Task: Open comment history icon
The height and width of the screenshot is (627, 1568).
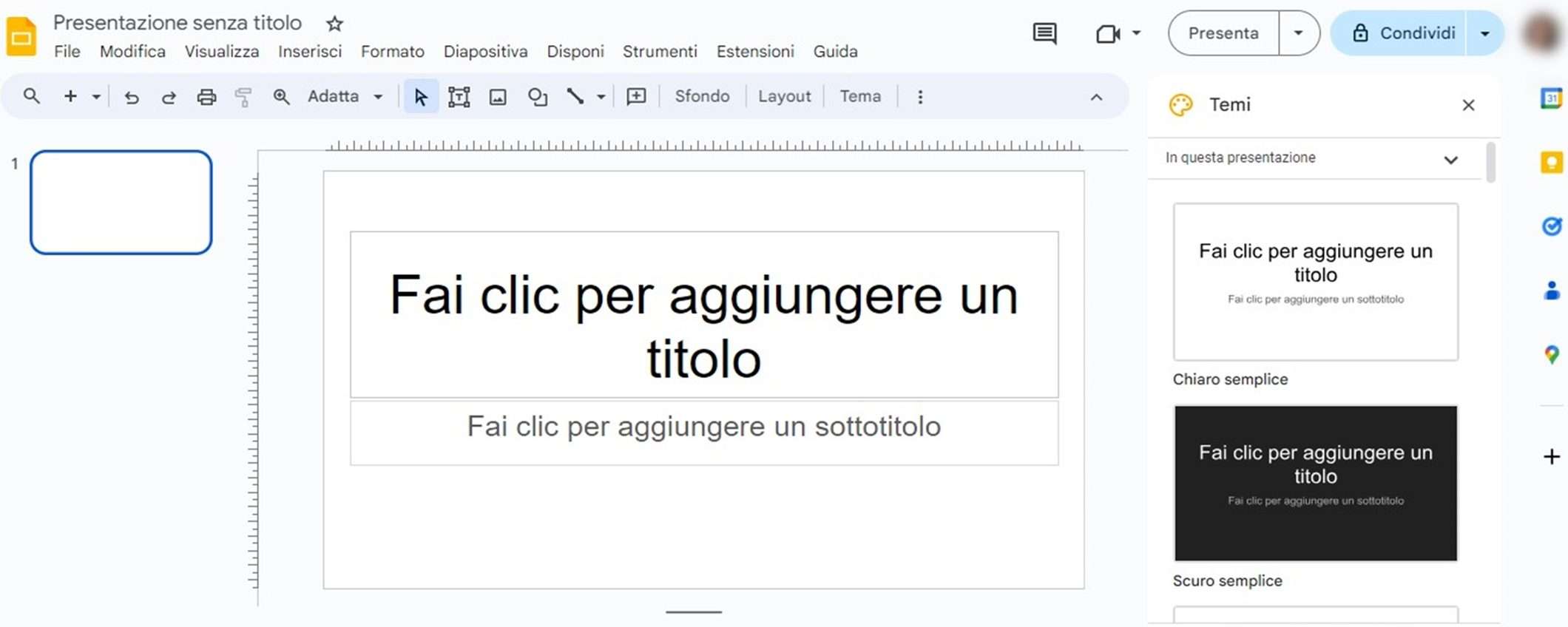Action: point(1044,33)
